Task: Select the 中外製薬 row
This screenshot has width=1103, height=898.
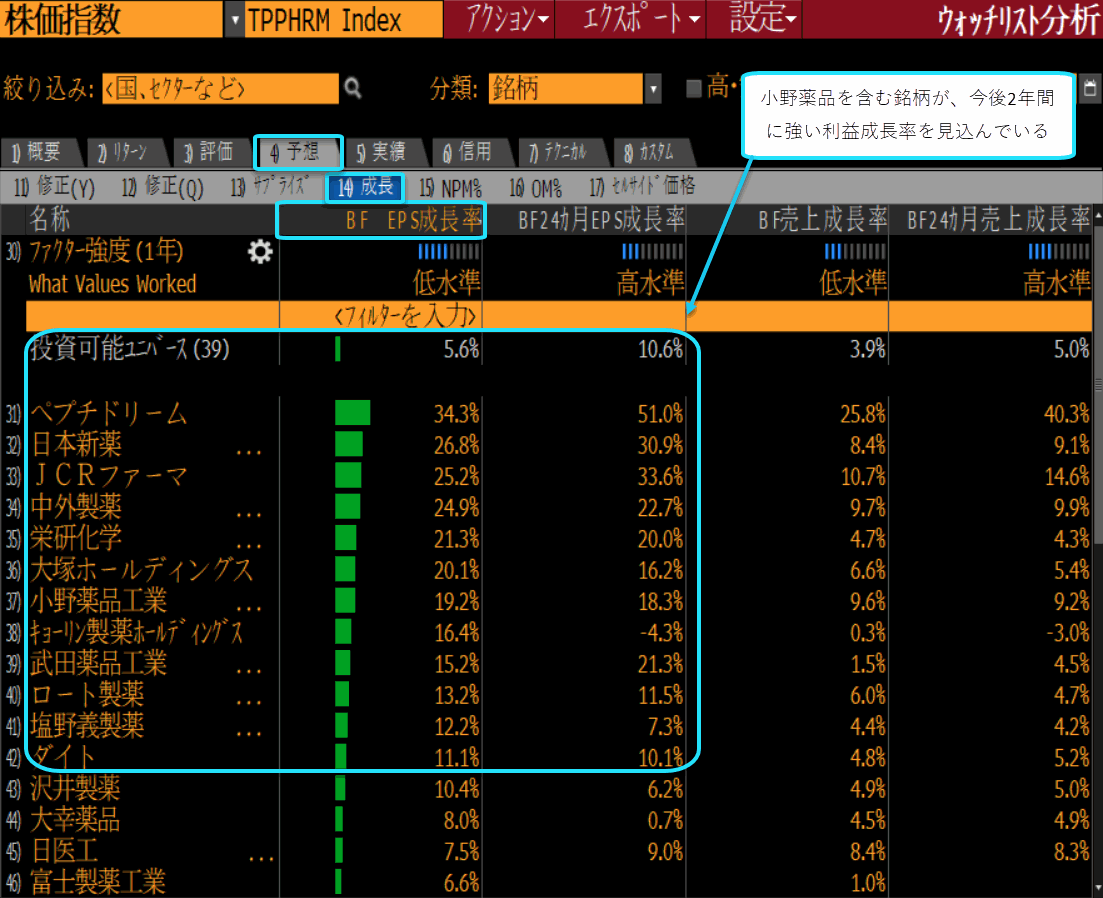Action: click(549, 507)
